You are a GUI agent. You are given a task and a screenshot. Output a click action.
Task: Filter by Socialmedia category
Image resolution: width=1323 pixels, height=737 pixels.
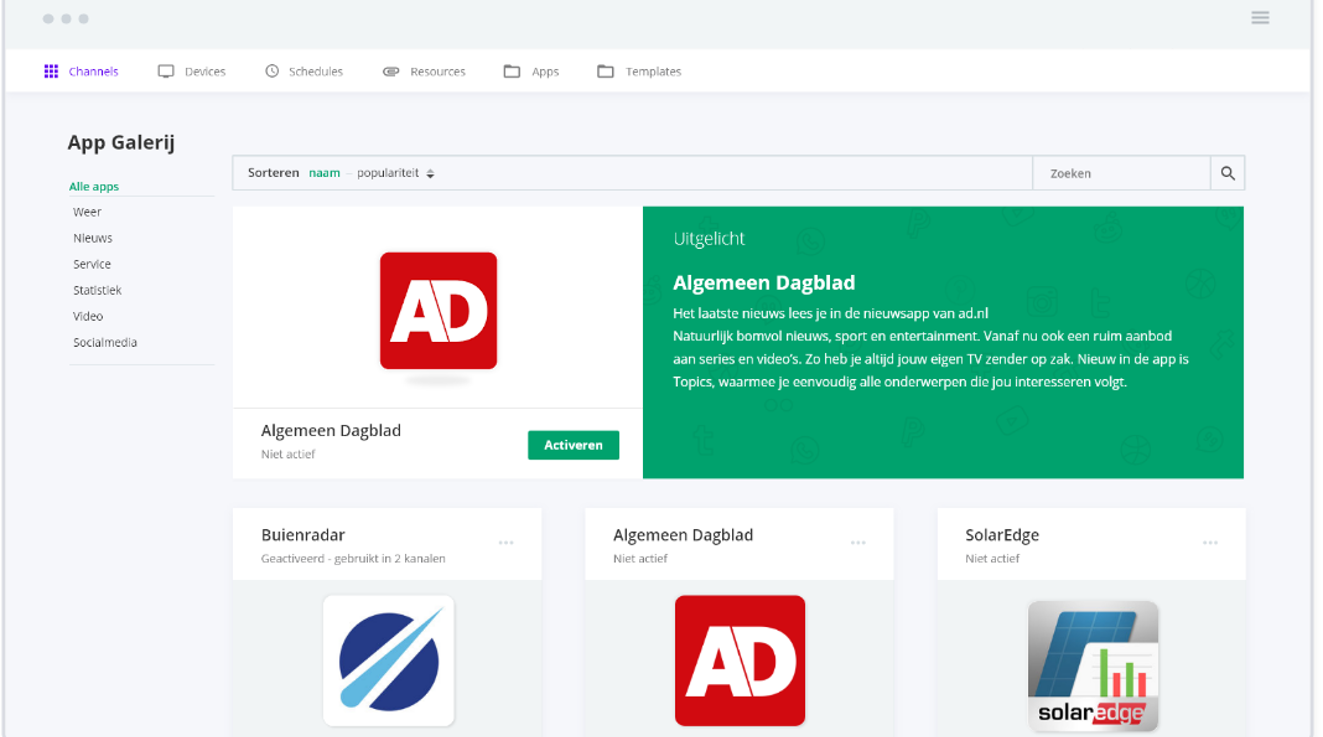coord(105,342)
